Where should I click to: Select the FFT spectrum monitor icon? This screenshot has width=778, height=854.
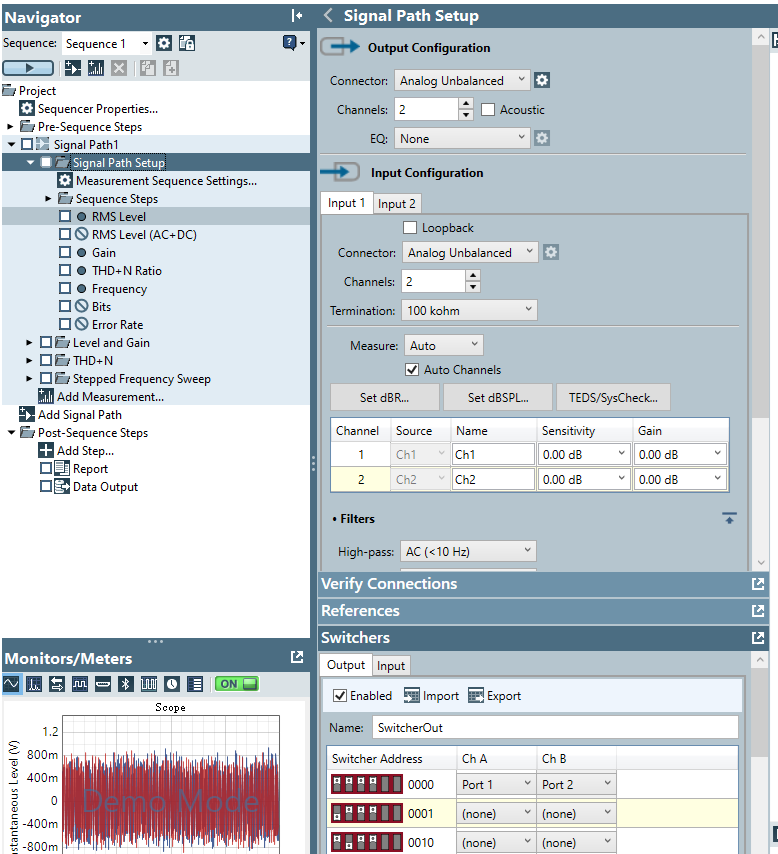34,684
